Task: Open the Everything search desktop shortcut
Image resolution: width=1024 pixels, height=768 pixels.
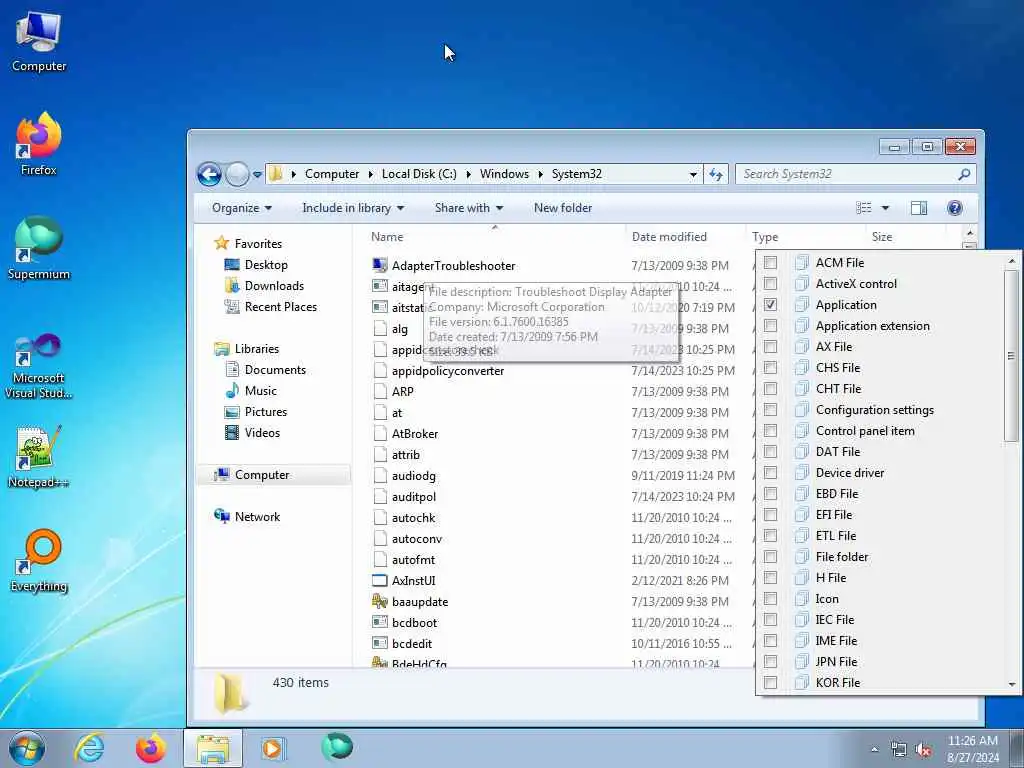Action: (39, 560)
